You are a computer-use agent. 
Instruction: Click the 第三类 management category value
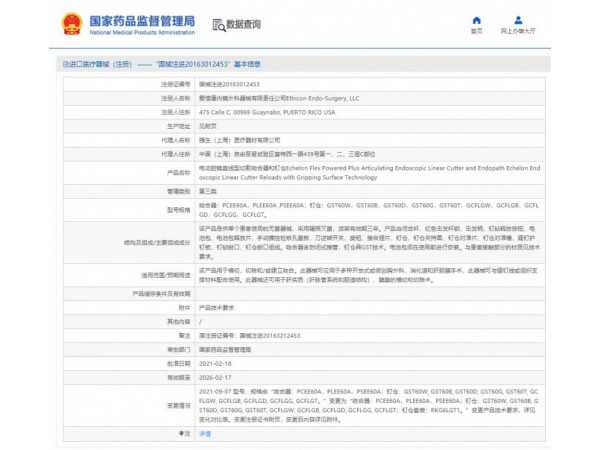point(208,191)
